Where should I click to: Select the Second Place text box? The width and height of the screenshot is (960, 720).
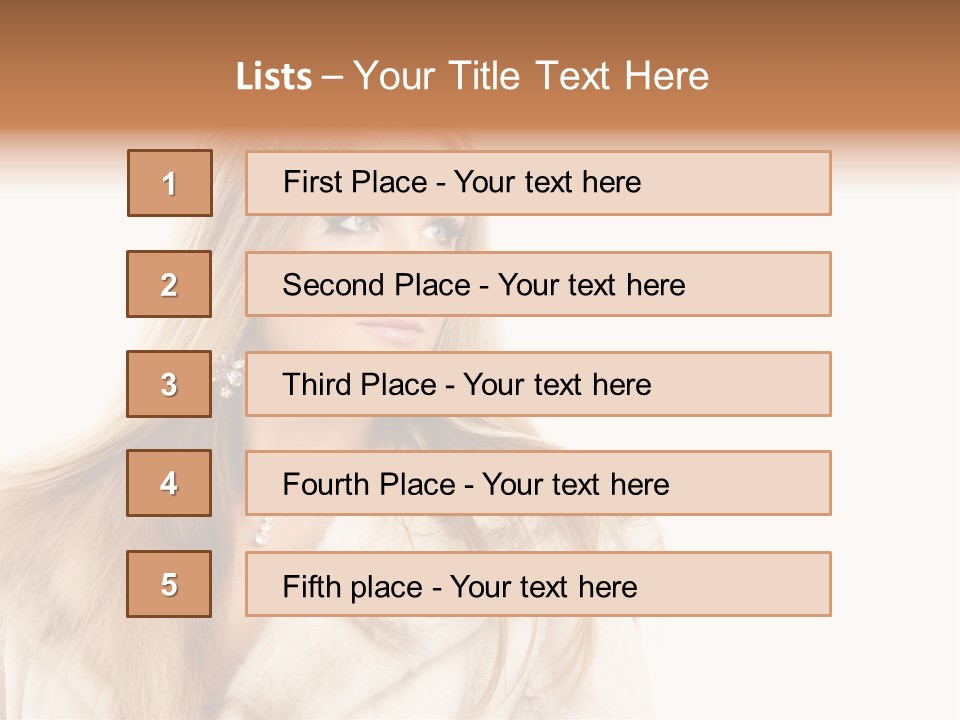[538, 284]
